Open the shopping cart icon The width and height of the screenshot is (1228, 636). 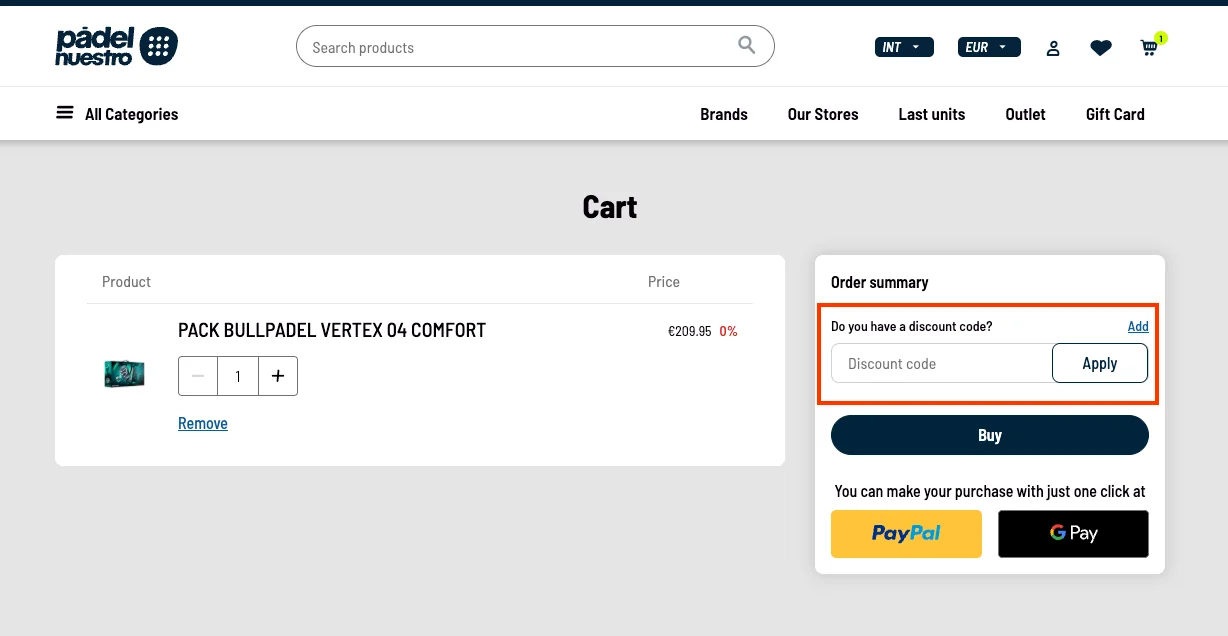1149,48
